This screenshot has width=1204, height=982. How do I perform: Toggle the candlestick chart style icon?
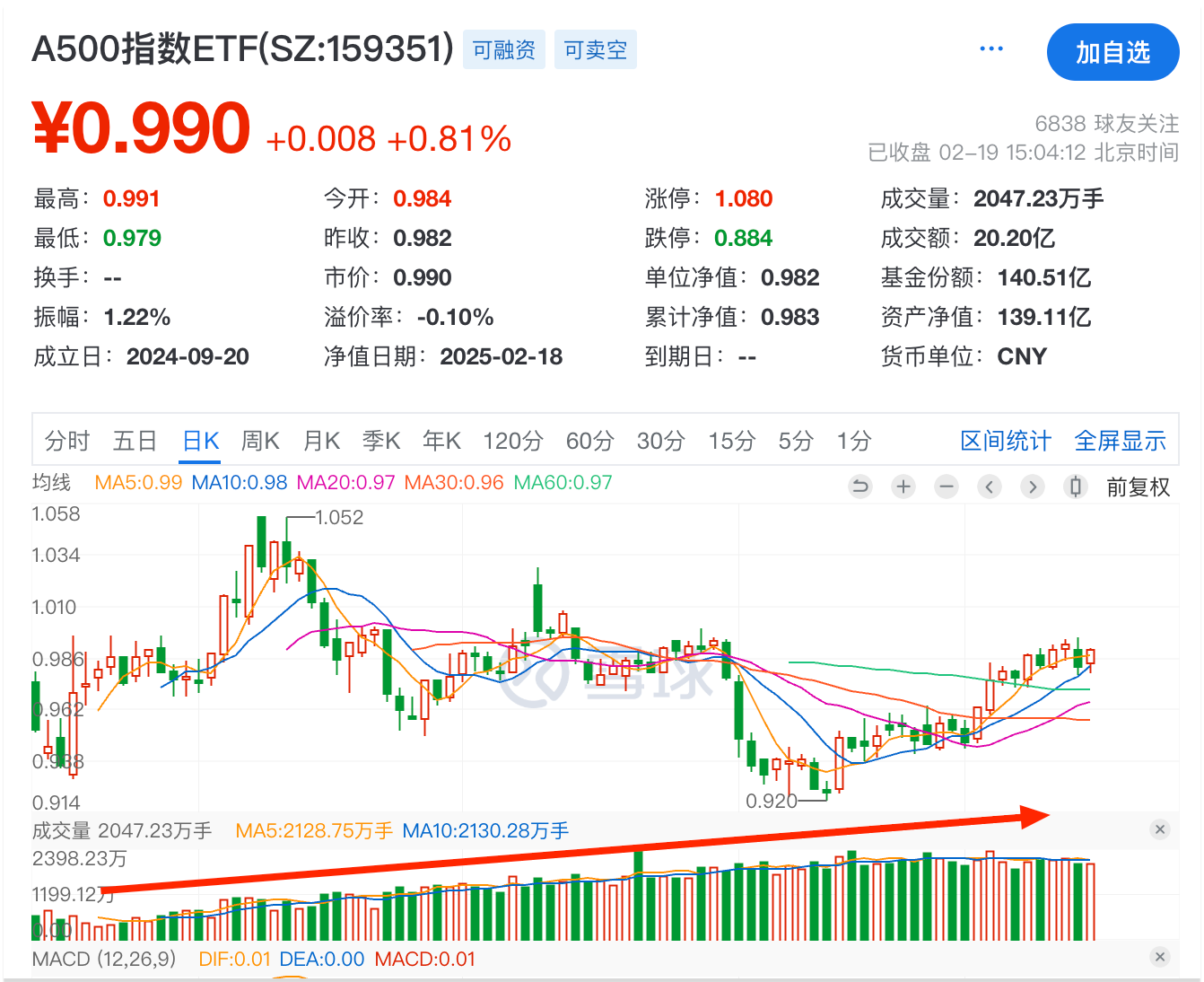pos(1076,487)
